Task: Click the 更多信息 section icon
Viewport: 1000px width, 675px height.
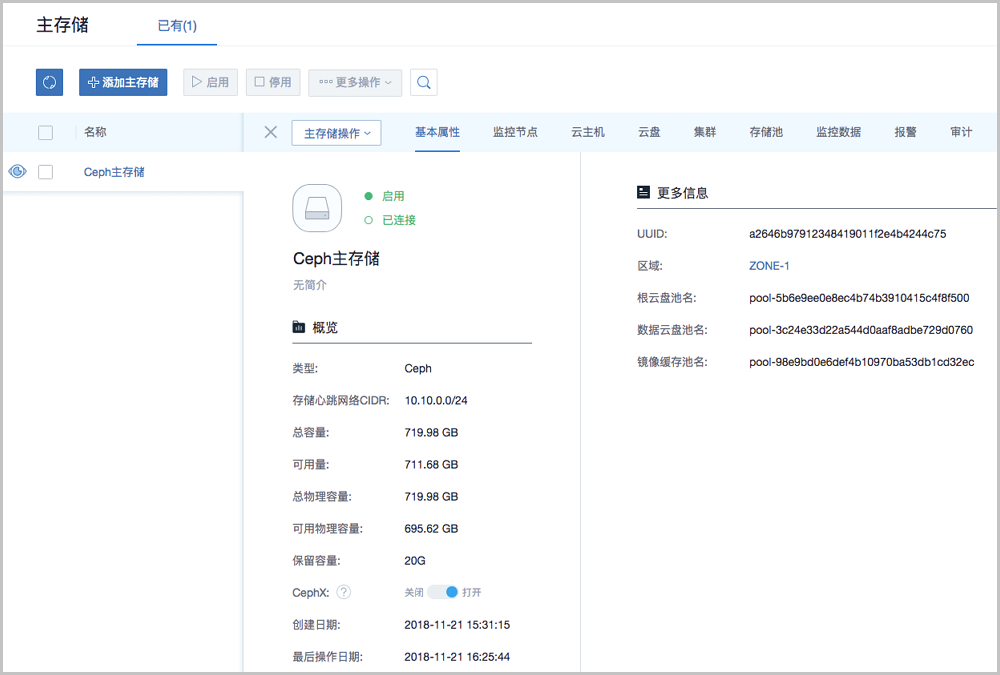Action: [x=643, y=192]
